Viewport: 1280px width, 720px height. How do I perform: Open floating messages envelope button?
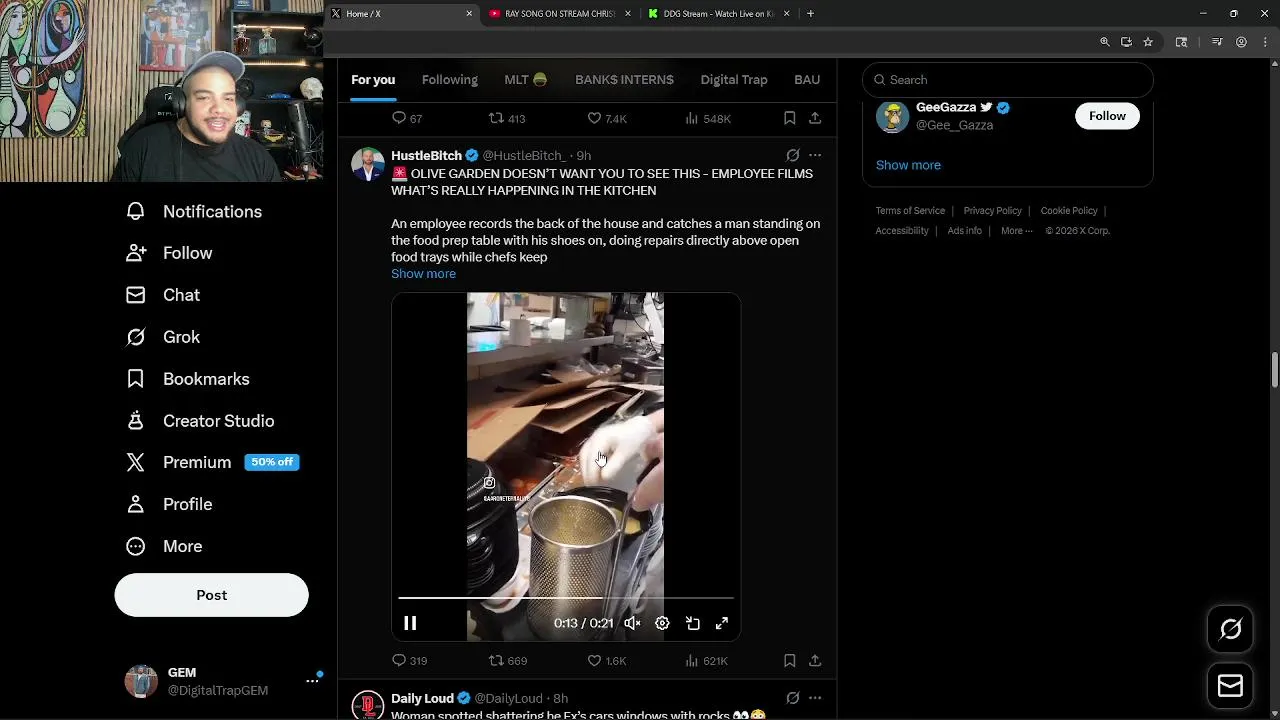1230,686
